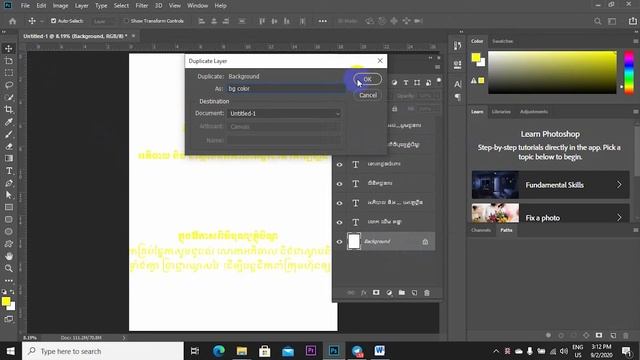The image size is (640, 360).
Task: Create a new group with folder icon
Action: [x=402, y=293]
